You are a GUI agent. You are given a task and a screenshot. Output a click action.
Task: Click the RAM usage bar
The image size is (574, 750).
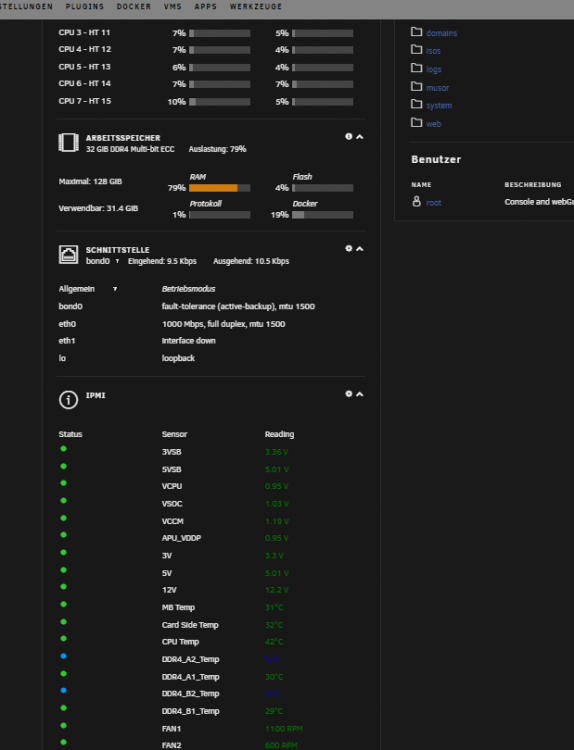coord(220,188)
